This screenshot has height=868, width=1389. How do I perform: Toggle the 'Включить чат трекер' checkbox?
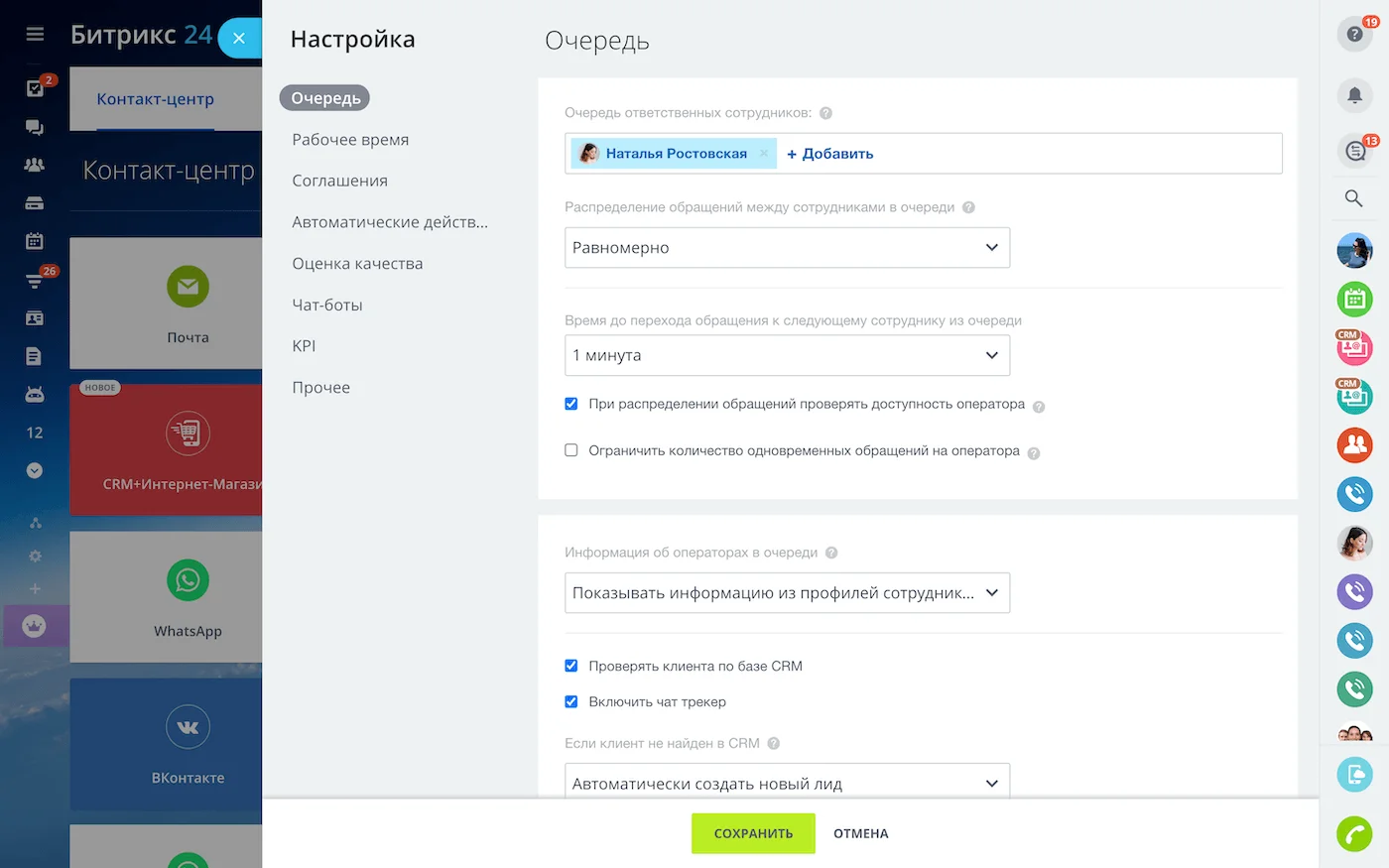(570, 701)
